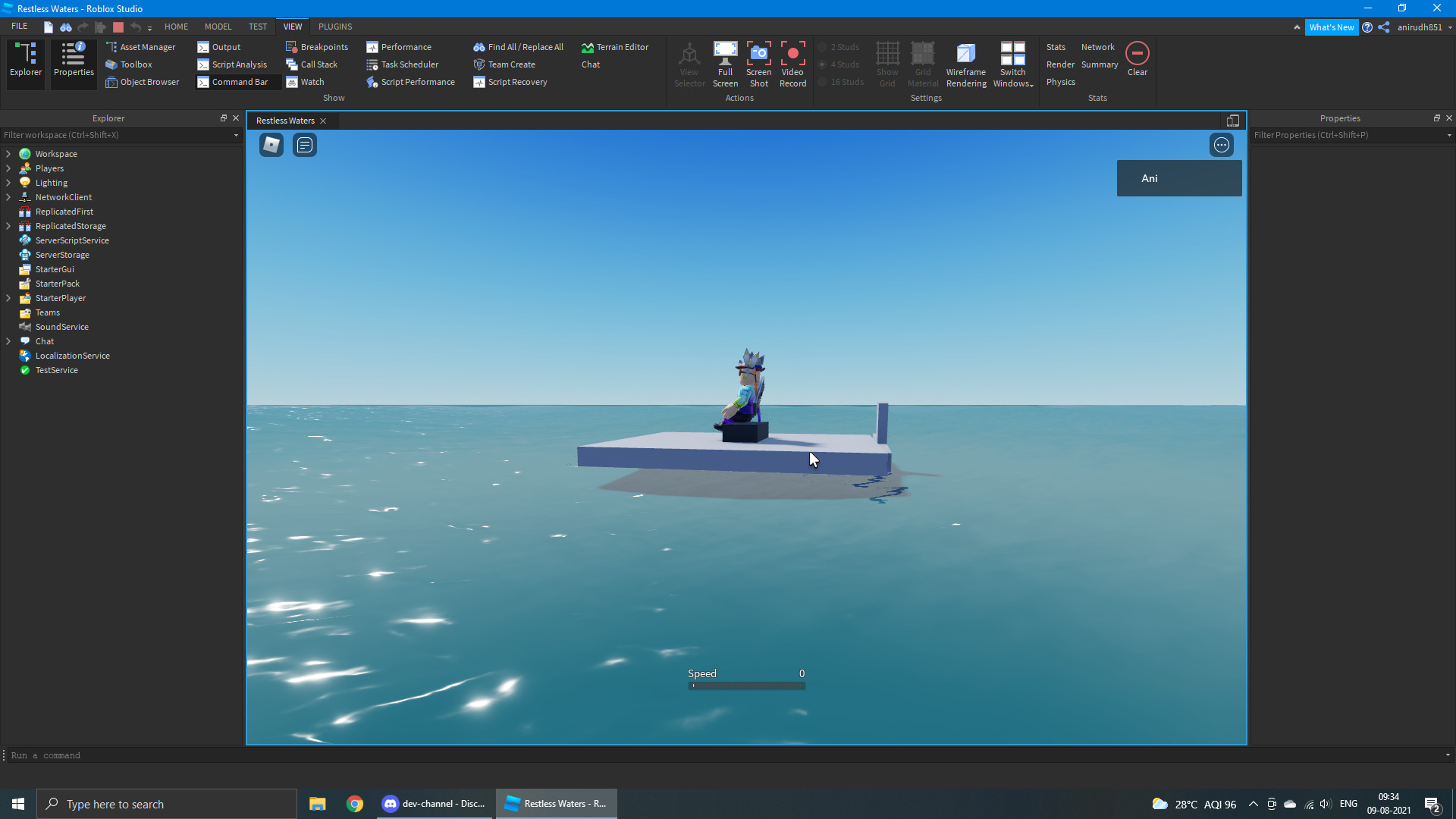Open the Switch Windows dropdown

[x=1013, y=64]
